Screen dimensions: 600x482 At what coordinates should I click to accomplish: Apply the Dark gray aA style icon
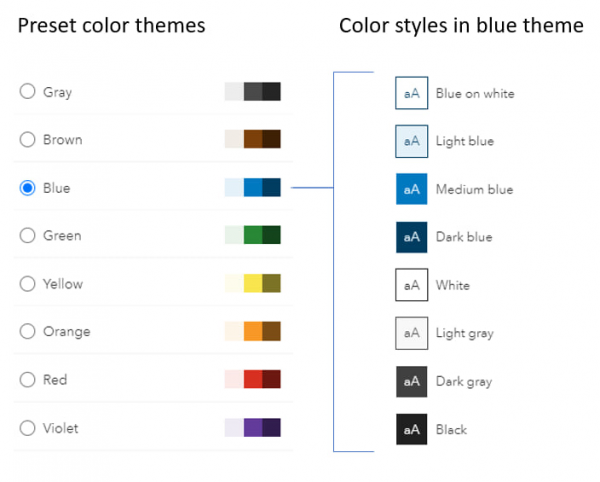point(411,381)
